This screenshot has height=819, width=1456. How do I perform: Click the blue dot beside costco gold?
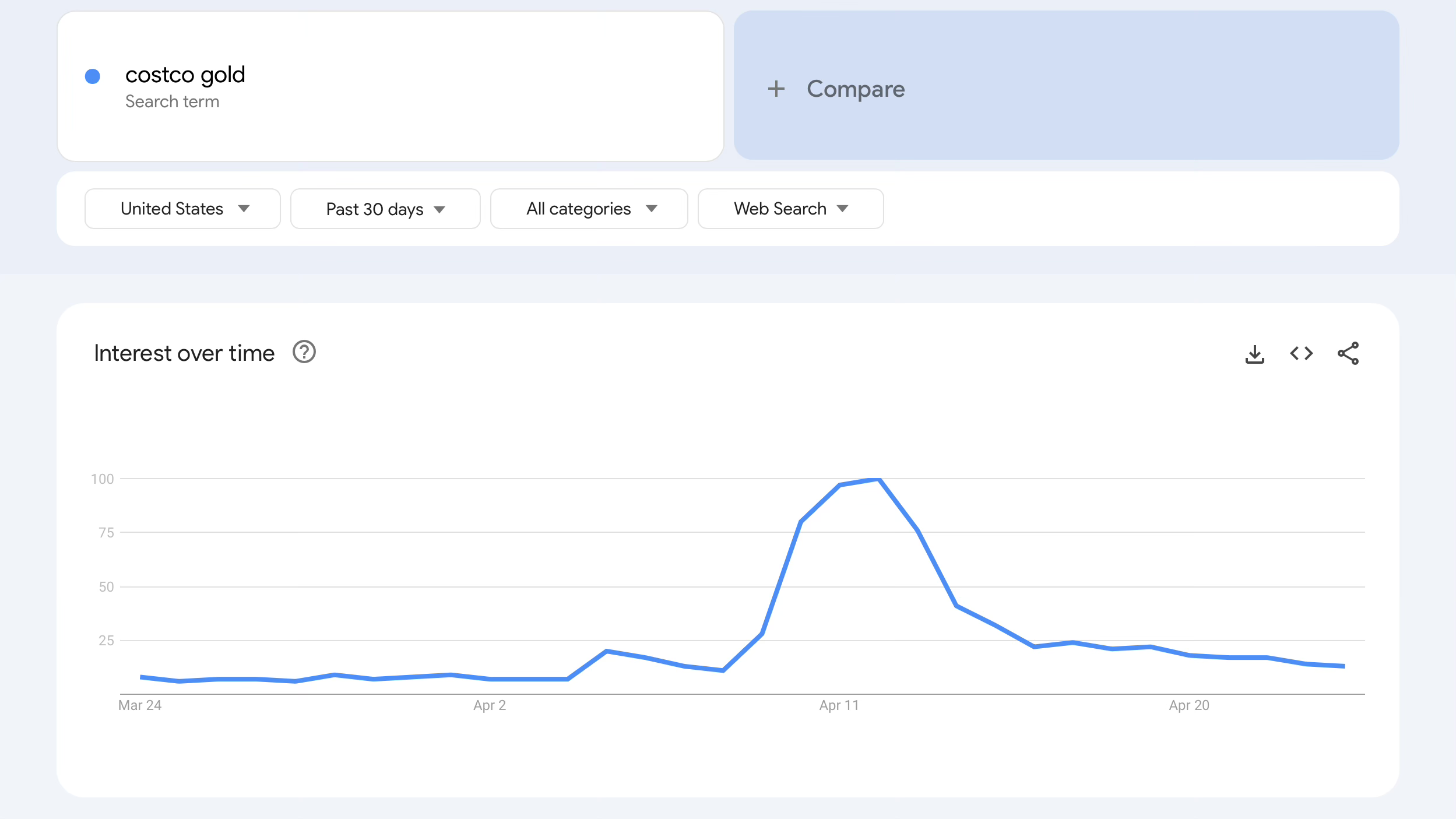pos(93,76)
